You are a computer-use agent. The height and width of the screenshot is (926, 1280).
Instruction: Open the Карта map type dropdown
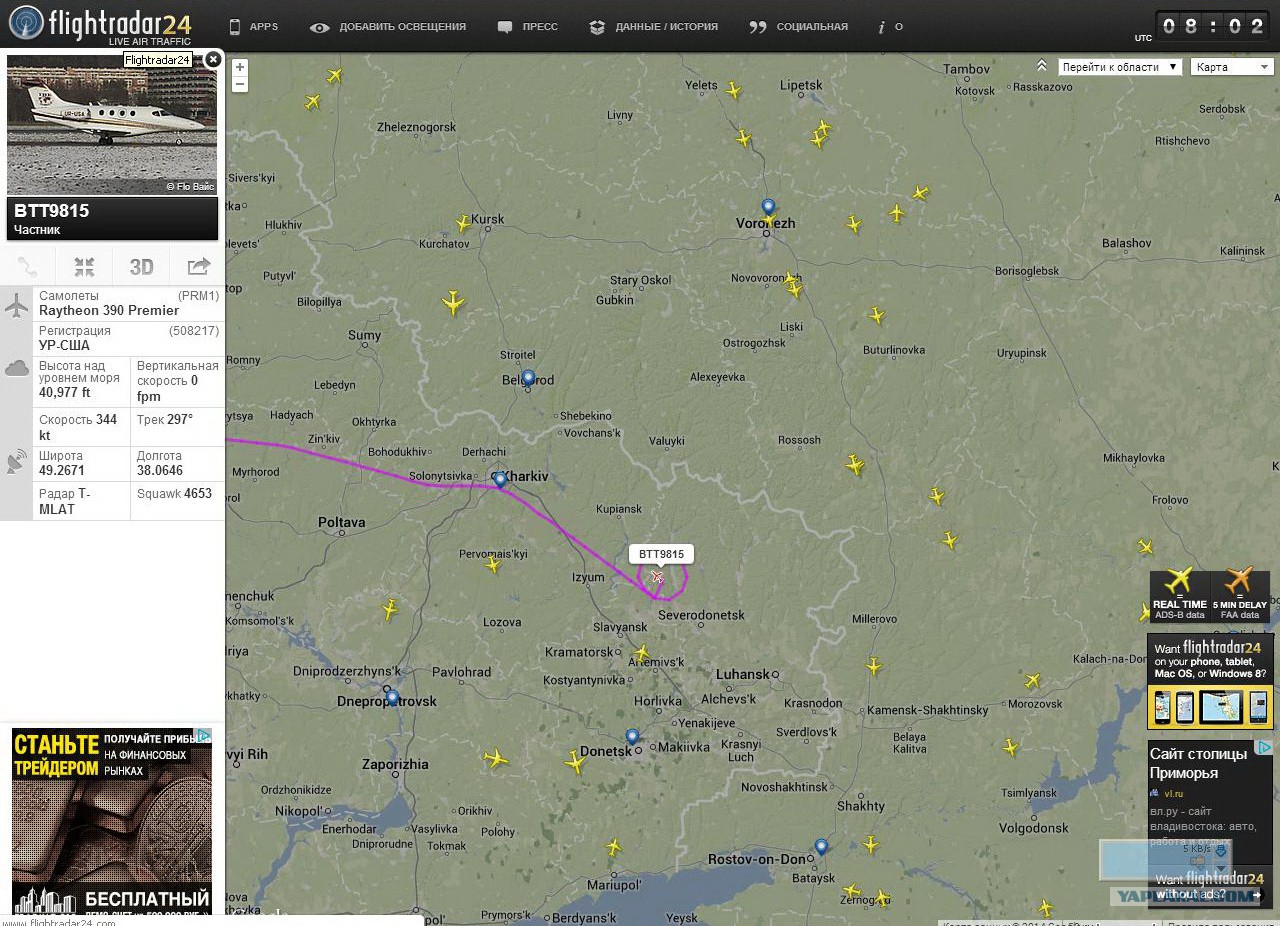click(x=1232, y=67)
